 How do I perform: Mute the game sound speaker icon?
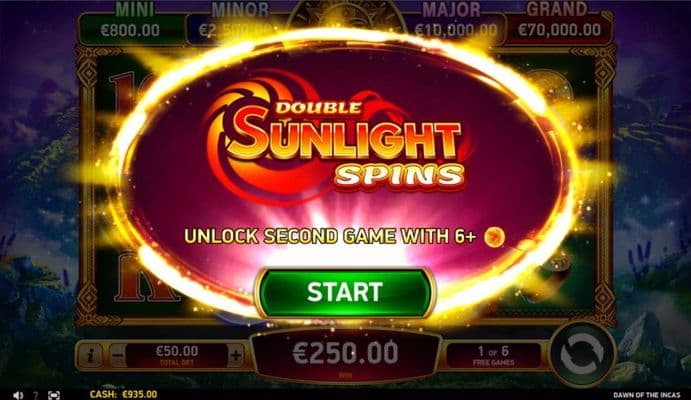(x=18, y=395)
